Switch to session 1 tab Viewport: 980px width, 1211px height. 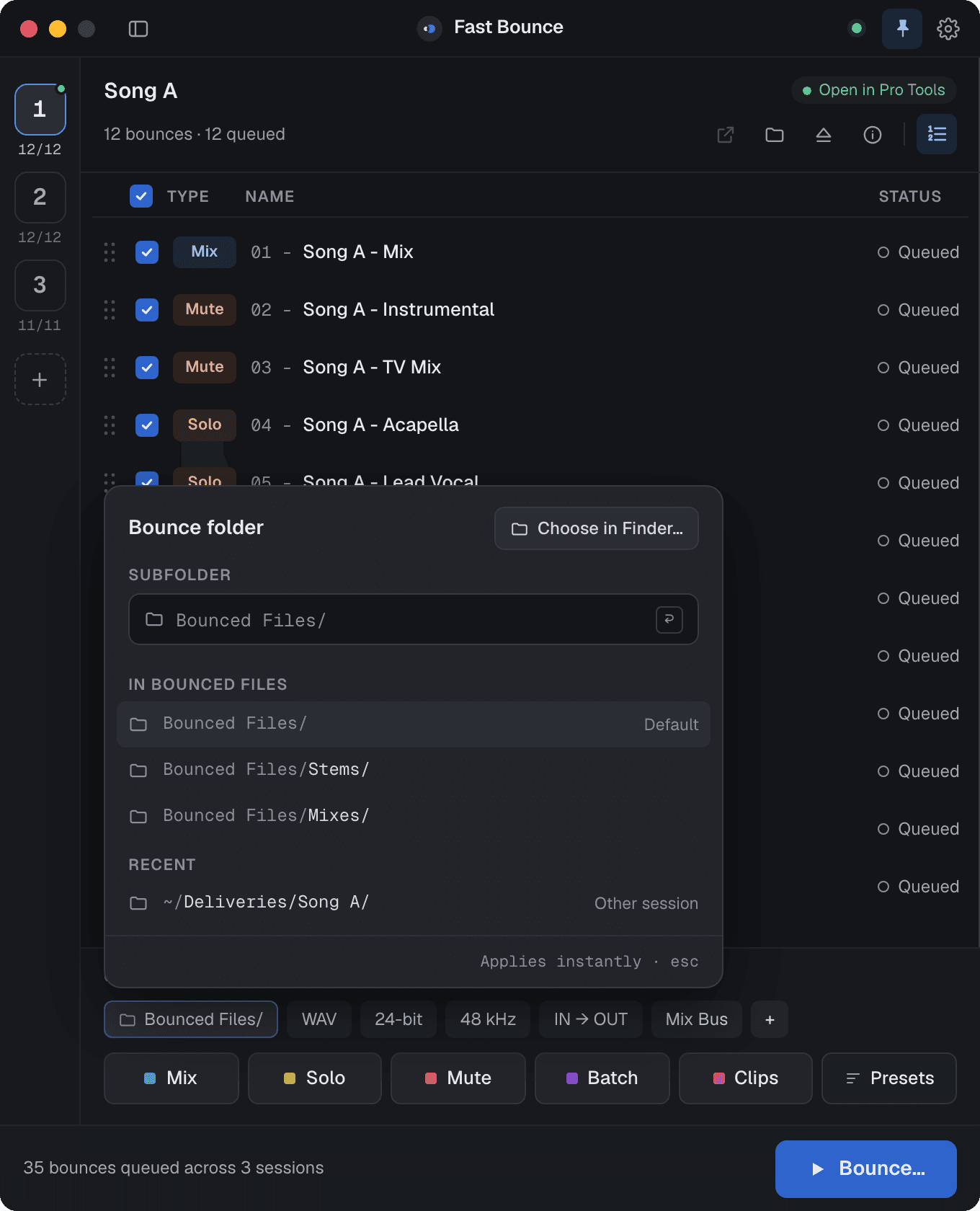[40, 110]
